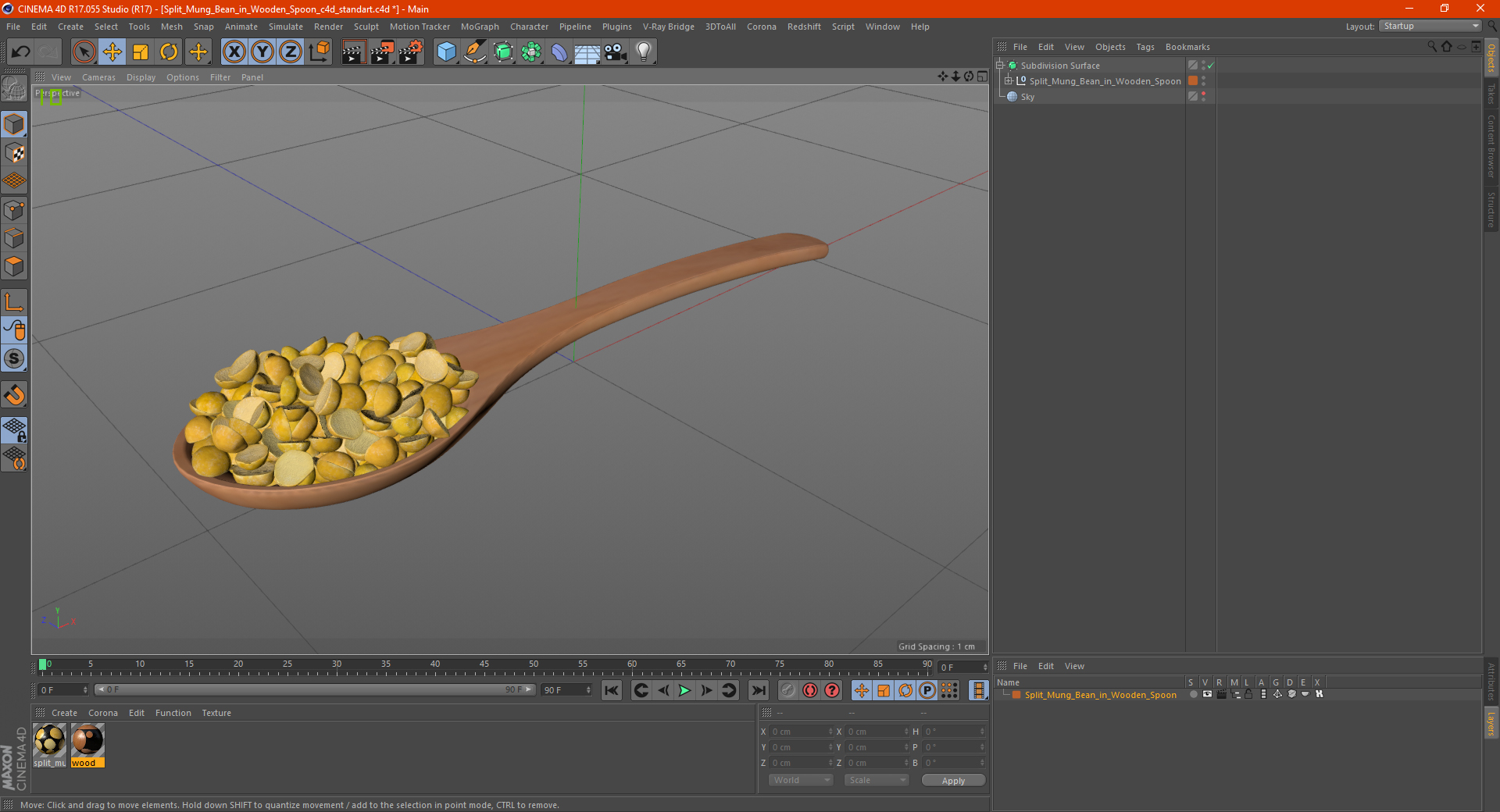Toggle layer lock icon
This screenshot has width=1500, height=812.
[1248, 694]
